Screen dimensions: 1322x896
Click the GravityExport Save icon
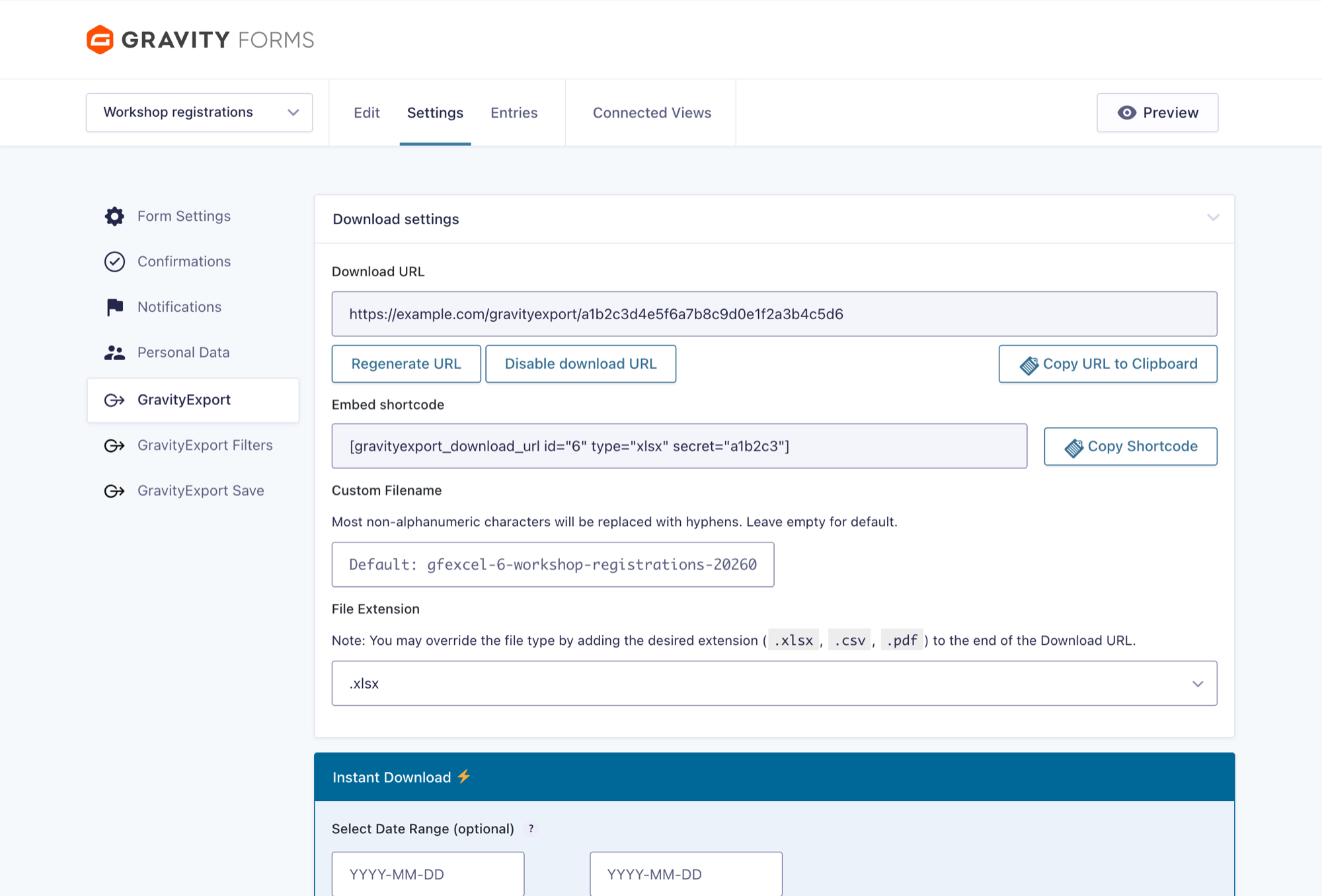point(114,491)
